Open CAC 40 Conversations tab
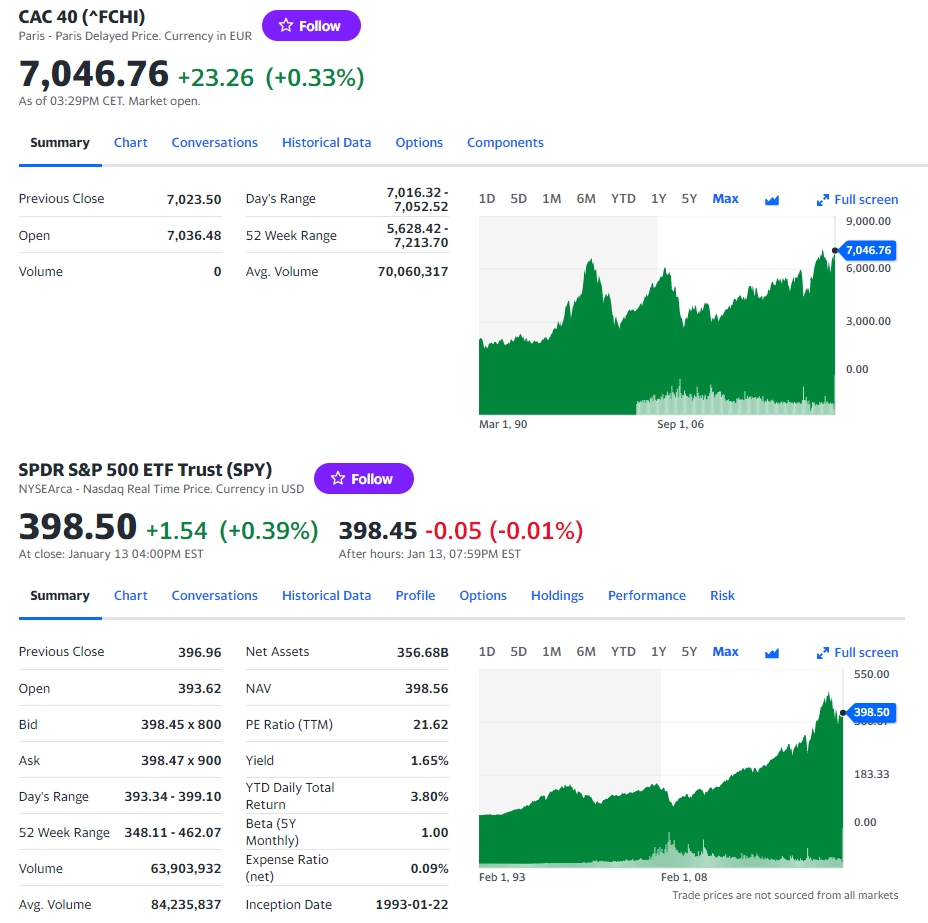 pos(214,143)
